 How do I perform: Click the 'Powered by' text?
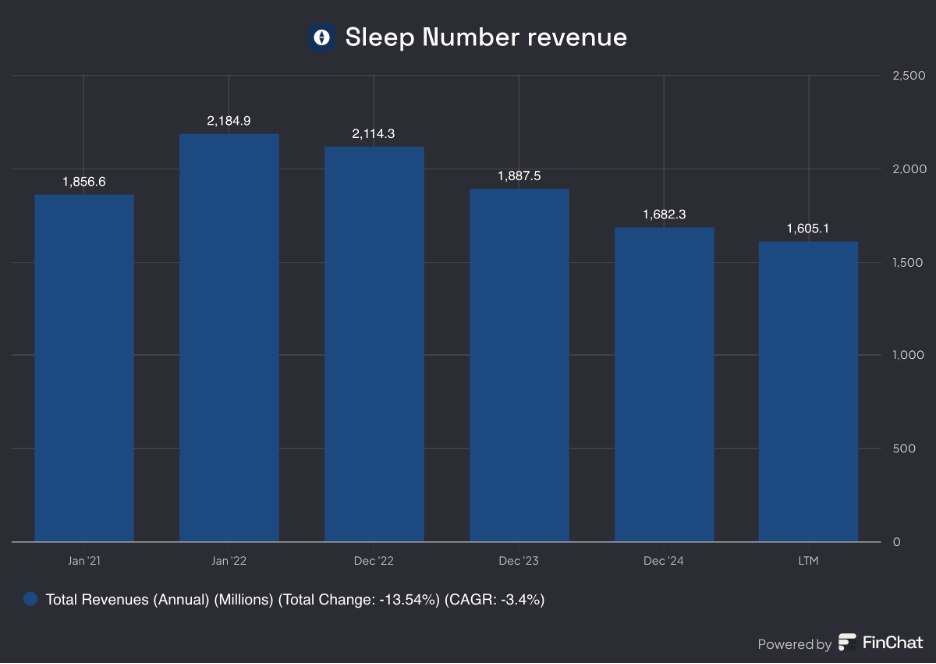[795, 644]
